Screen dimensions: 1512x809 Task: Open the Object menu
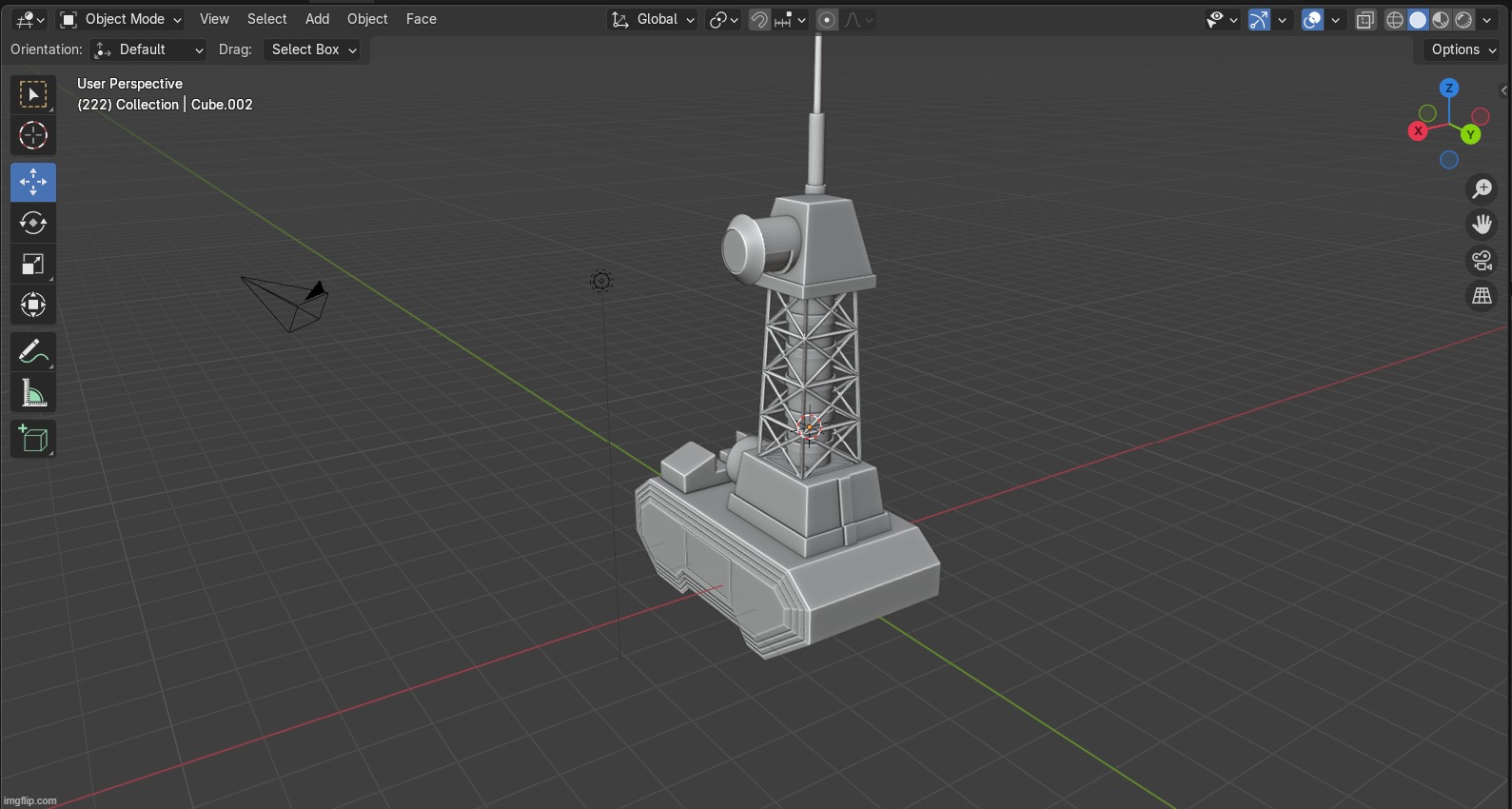367,19
